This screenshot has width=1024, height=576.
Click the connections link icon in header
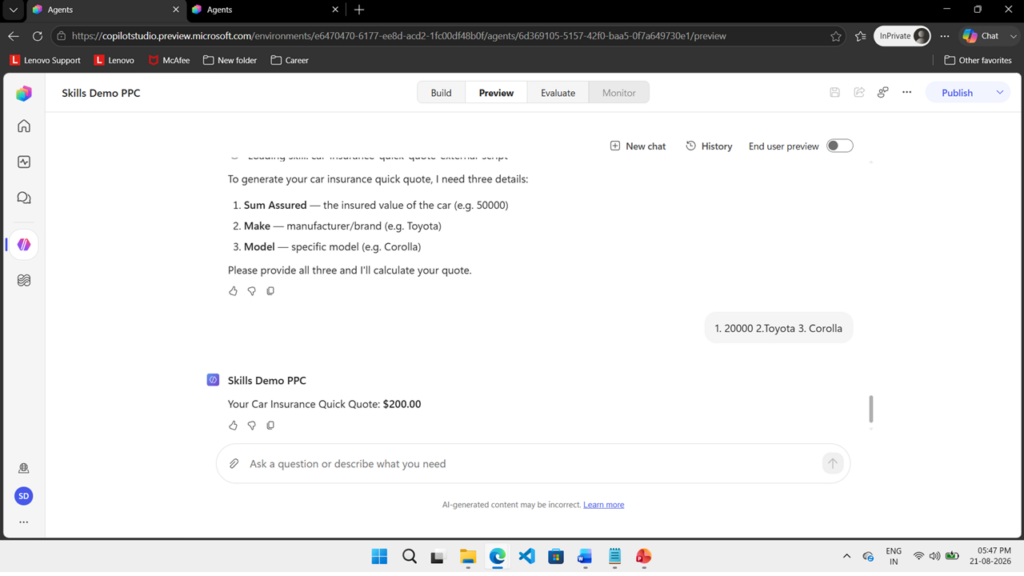[883, 93]
